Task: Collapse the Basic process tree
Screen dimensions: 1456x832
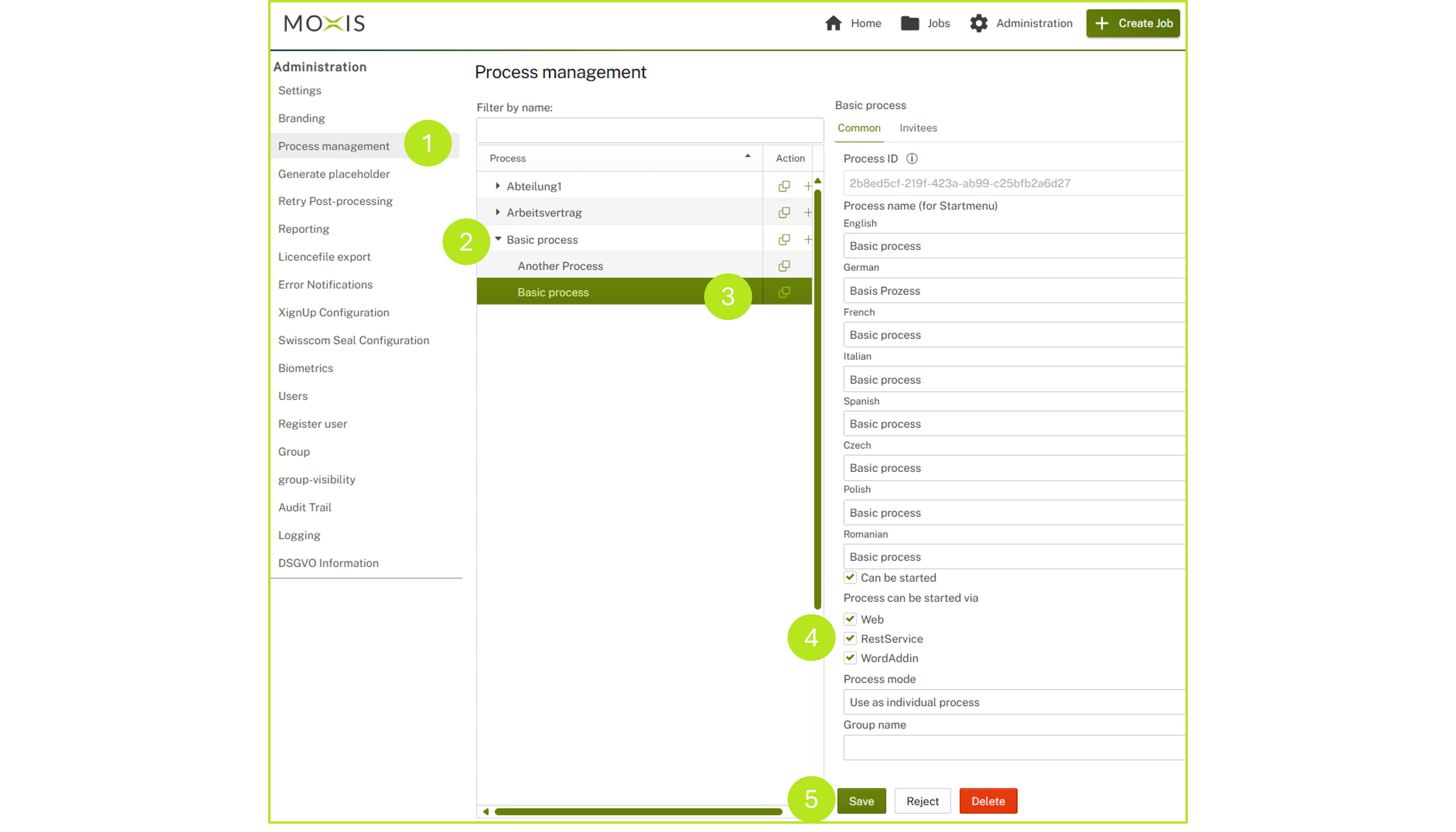Action: (498, 239)
